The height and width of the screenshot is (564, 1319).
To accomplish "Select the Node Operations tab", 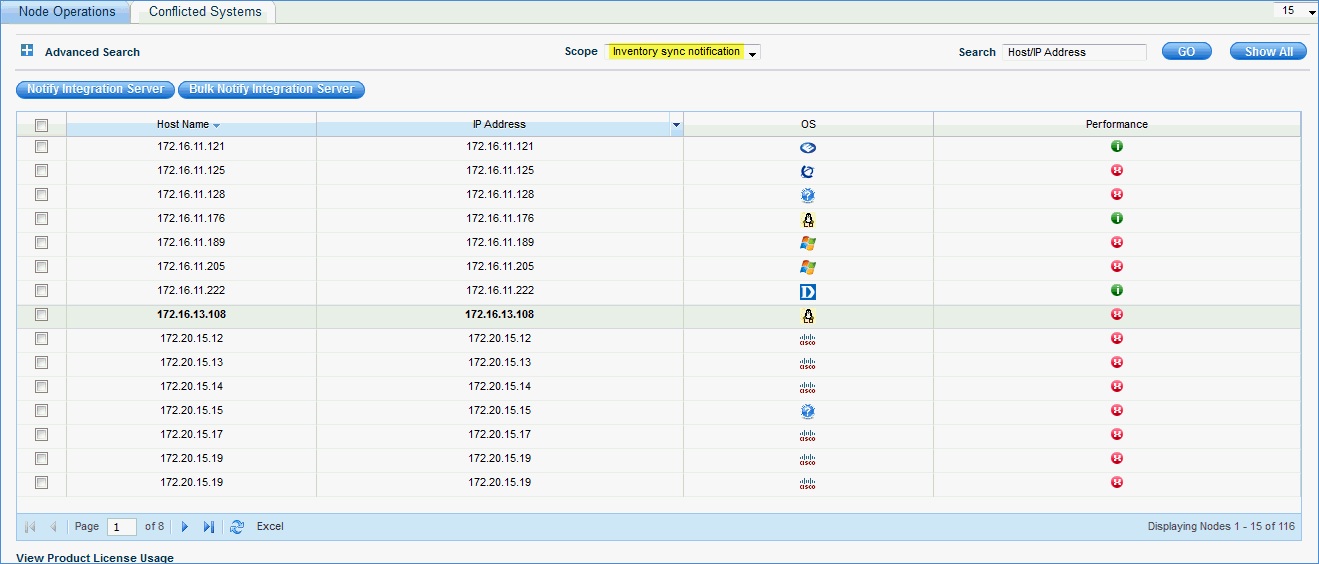I will tap(67, 12).
